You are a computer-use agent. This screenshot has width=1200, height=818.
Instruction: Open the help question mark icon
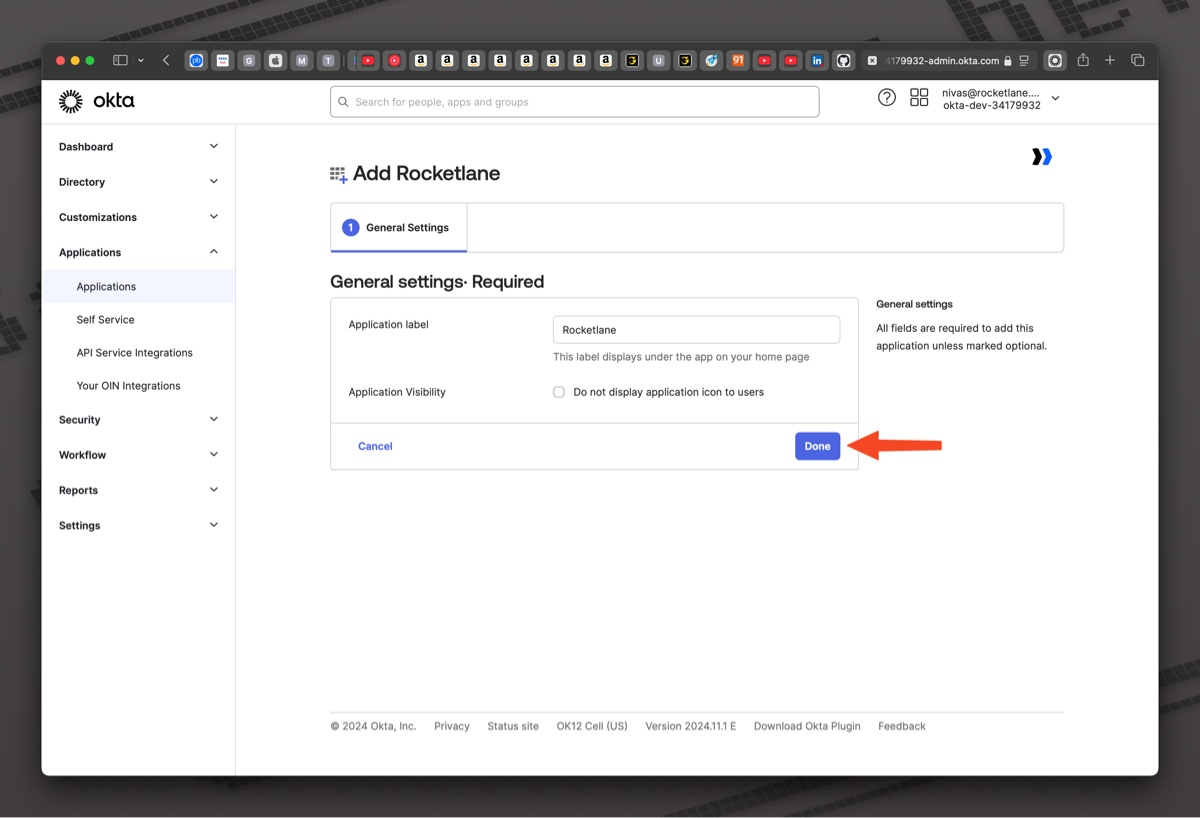[886, 97]
